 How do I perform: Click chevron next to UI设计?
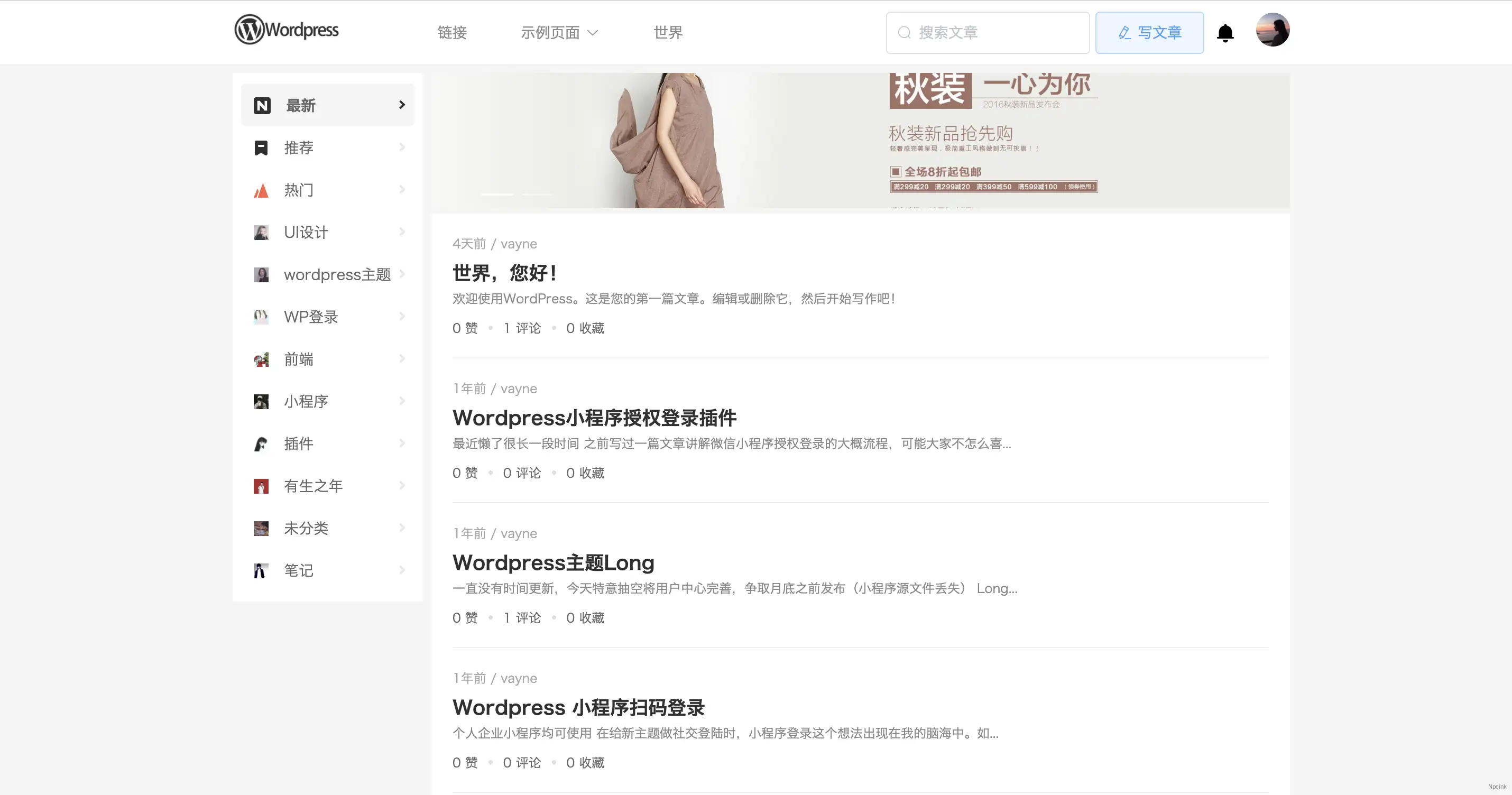(x=402, y=232)
